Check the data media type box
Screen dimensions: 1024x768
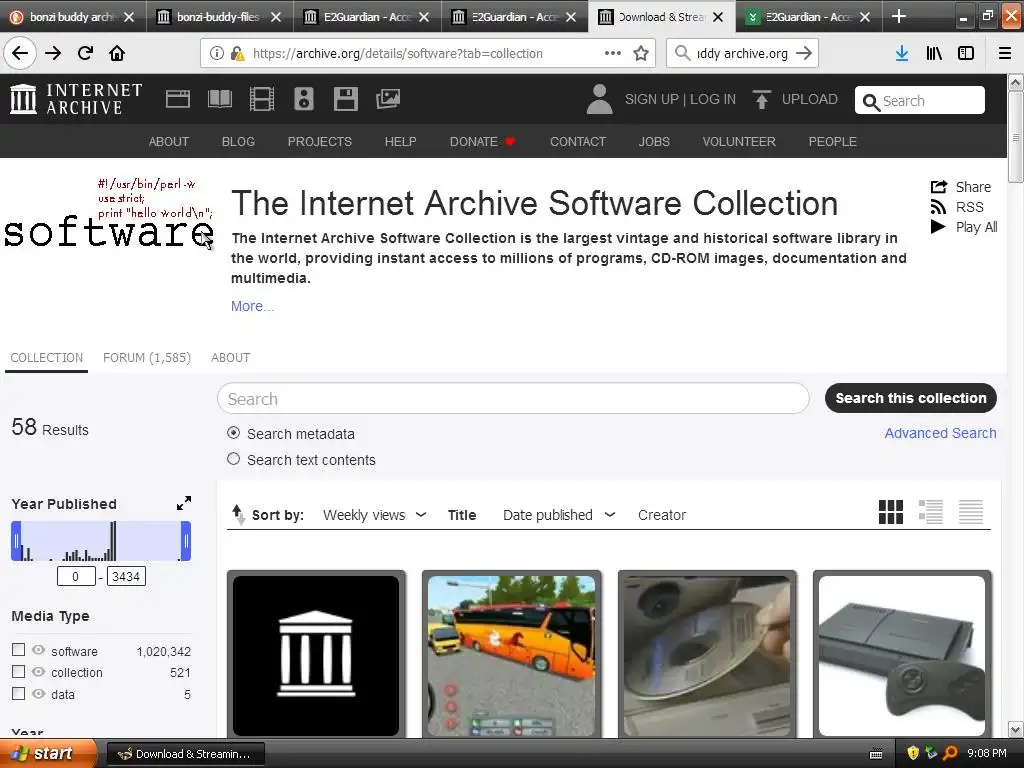(x=18, y=694)
